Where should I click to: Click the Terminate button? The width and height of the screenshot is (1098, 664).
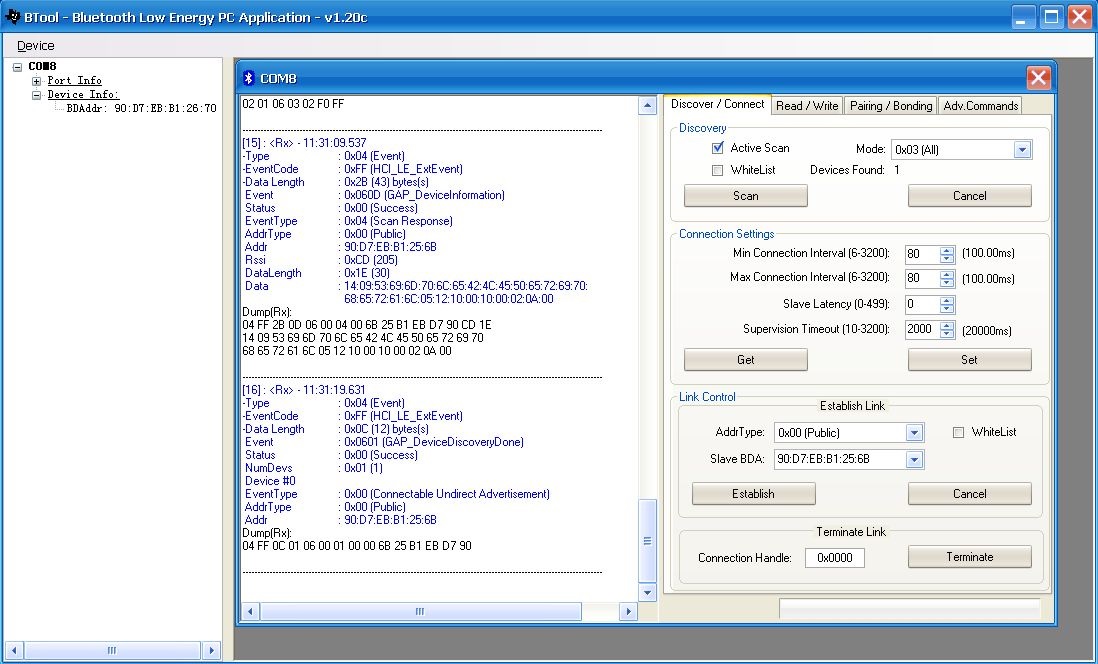tap(970, 557)
